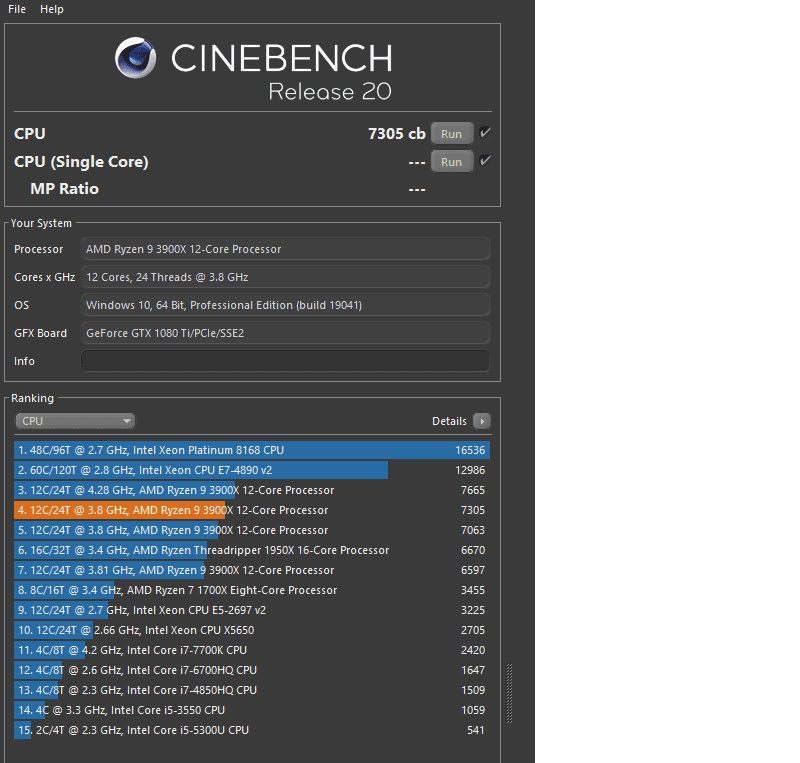Image resolution: width=800 pixels, height=763 pixels.
Task: Click the OS field Windows 10
Action: (x=285, y=305)
